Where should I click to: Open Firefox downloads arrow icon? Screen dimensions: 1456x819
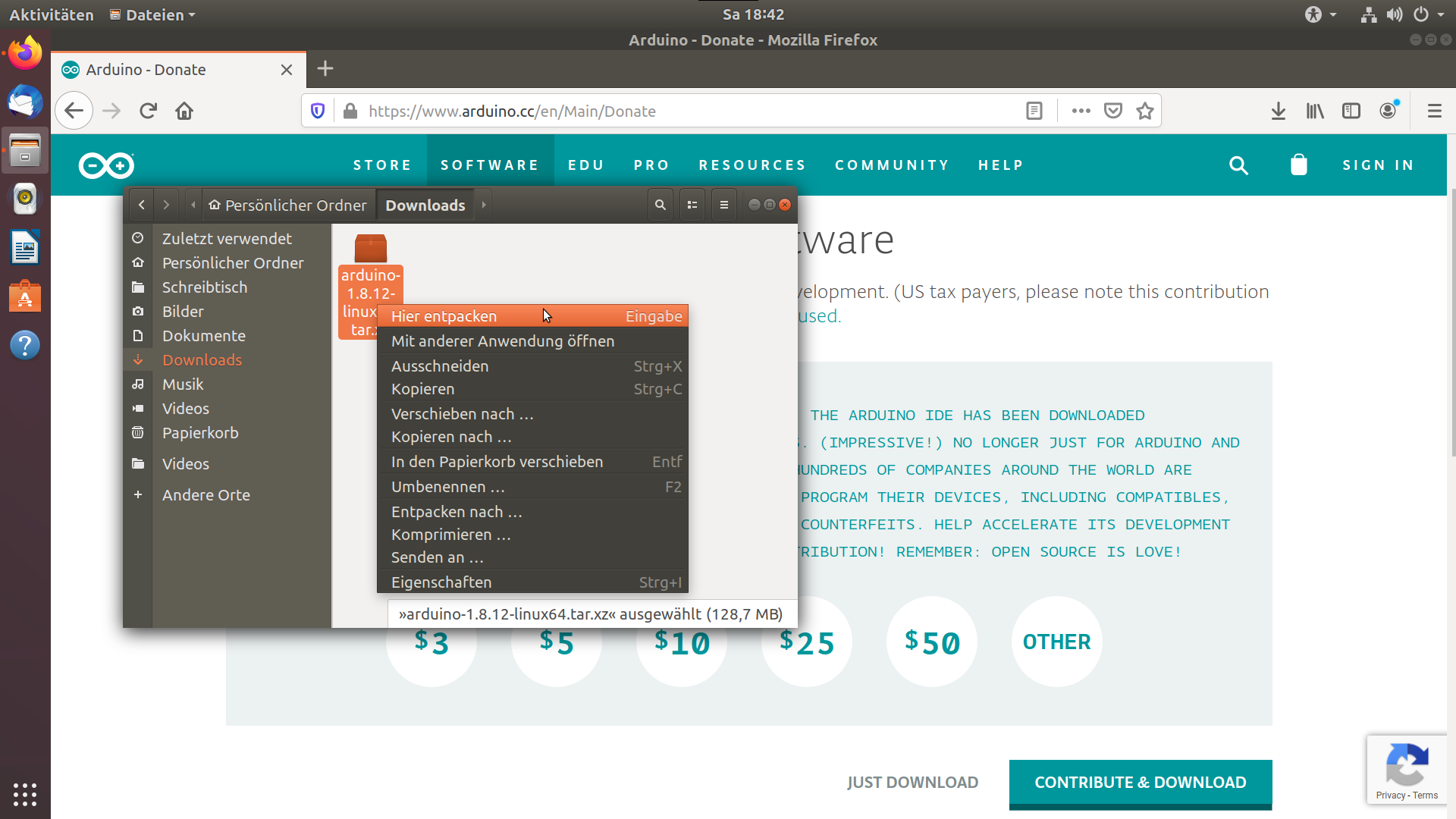pyautogui.click(x=1278, y=111)
